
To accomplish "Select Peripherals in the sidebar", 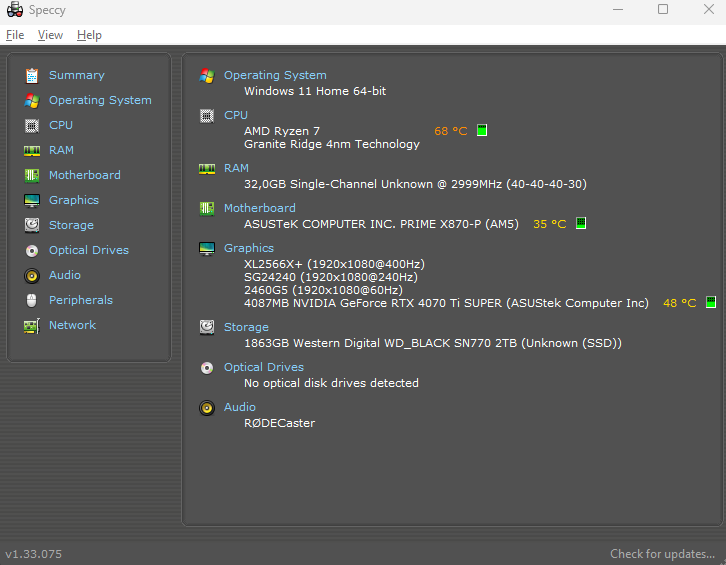I will click(81, 300).
